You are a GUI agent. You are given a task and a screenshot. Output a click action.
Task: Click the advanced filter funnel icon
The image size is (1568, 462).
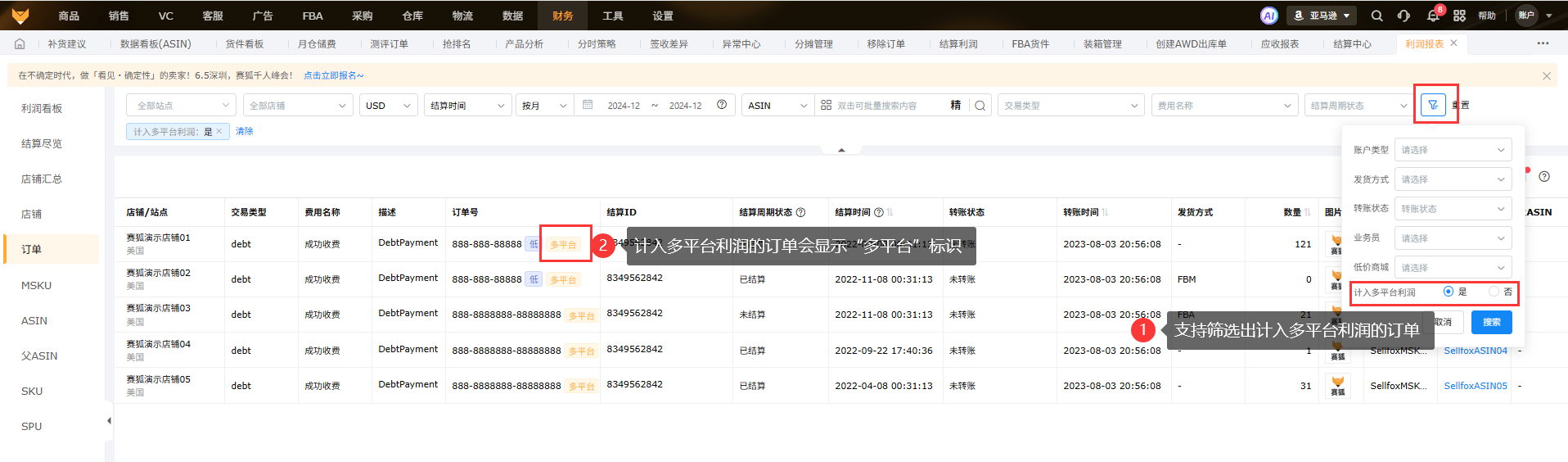pyautogui.click(x=1433, y=105)
